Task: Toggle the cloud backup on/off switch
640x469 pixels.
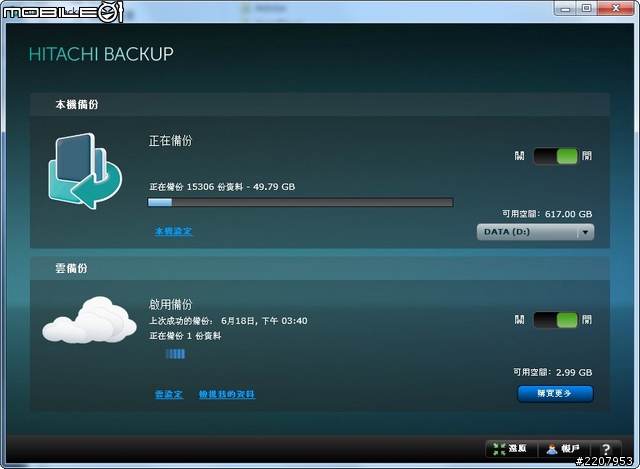Action: pos(556,320)
